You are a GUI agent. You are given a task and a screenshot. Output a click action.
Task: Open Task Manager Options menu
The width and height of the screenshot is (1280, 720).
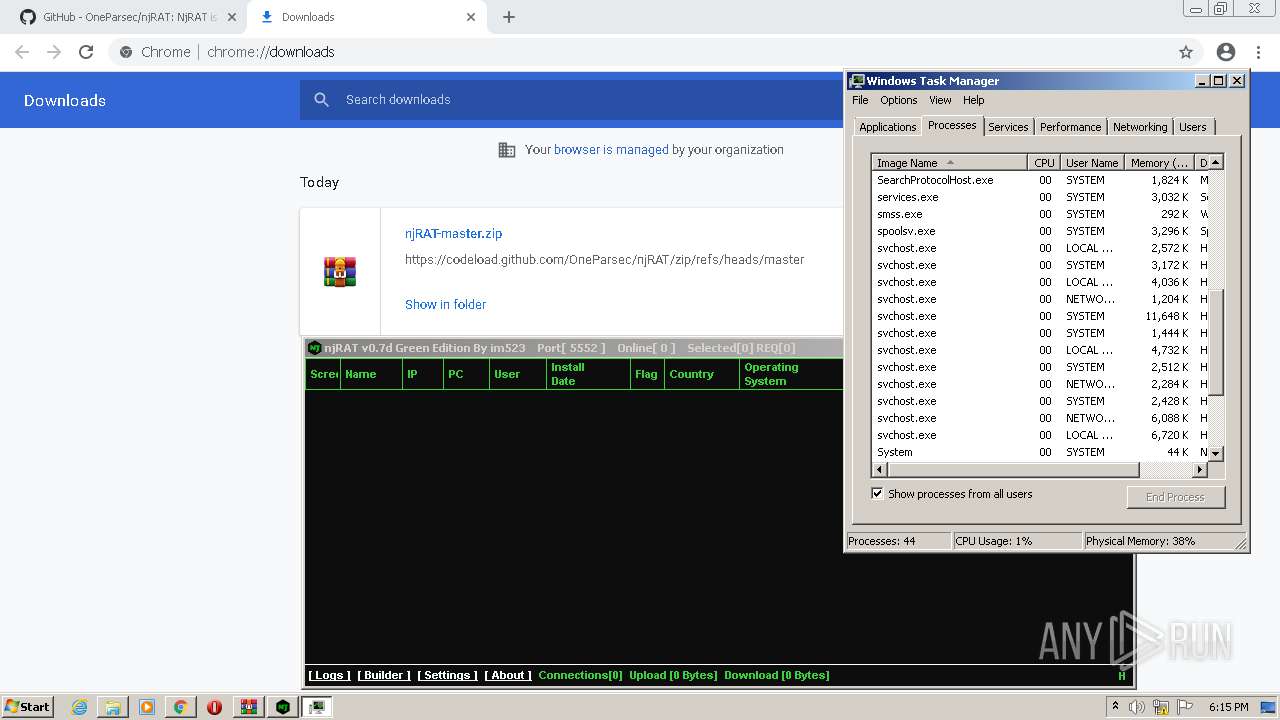pyautogui.click(x=898, y=100)
